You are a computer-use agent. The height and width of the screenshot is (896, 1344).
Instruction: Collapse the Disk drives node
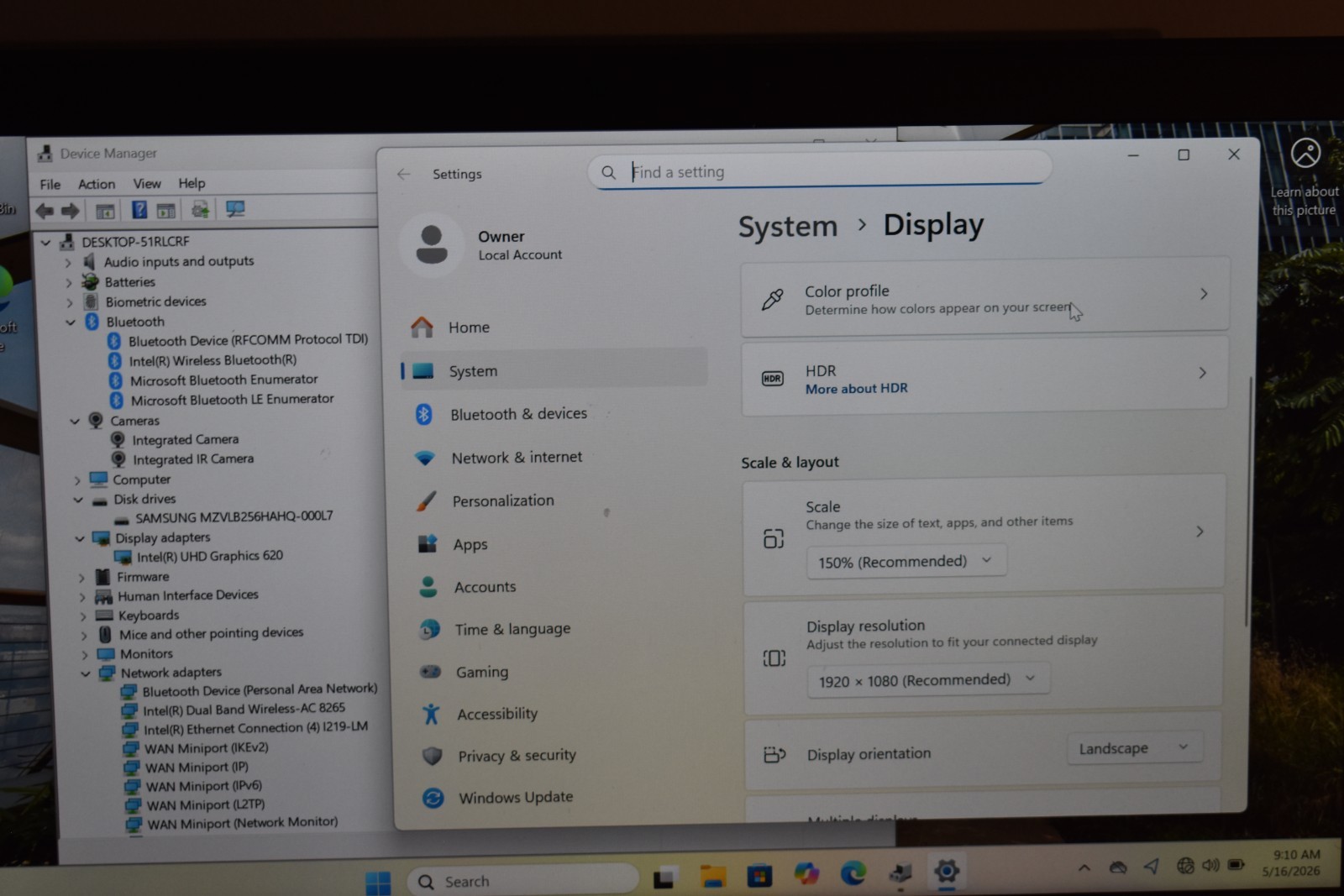78,500
